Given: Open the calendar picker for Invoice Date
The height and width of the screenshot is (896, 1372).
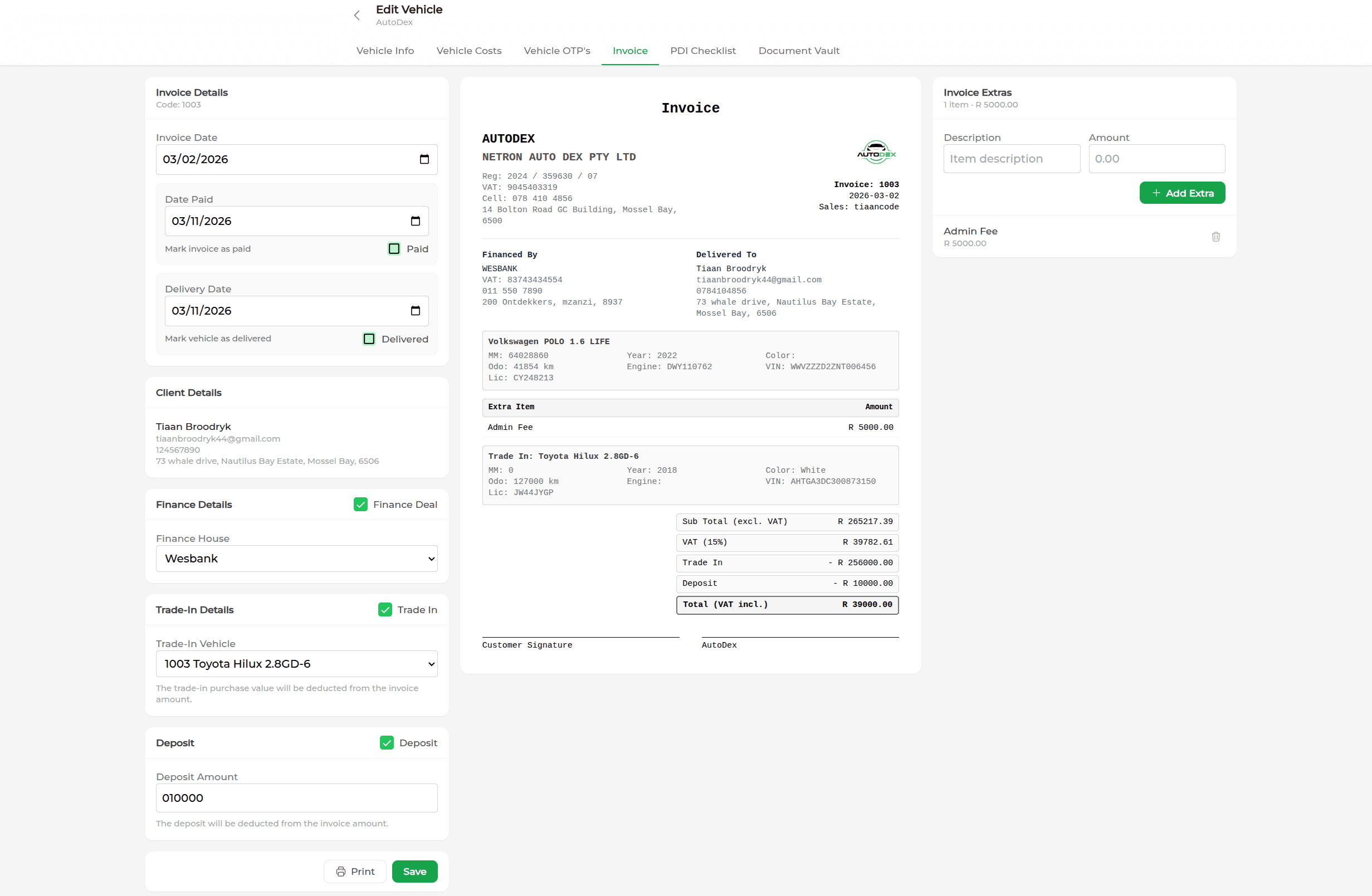Looking at the screenshot, I should pyautogui.click(x=424, y=159).
